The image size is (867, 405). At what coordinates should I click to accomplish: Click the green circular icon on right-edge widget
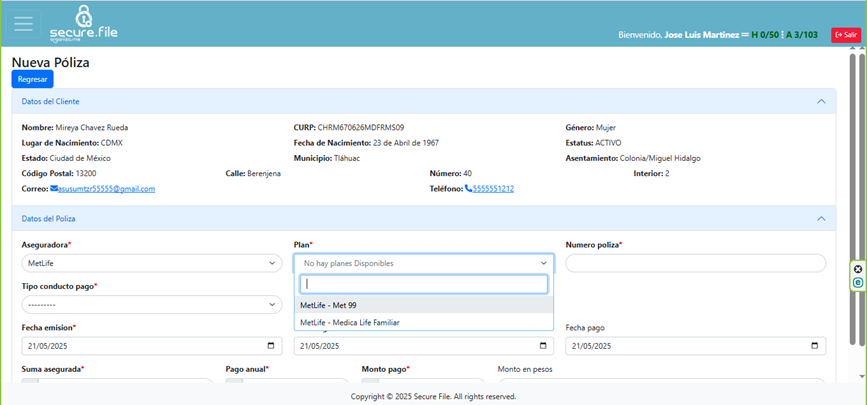point(858,283)
